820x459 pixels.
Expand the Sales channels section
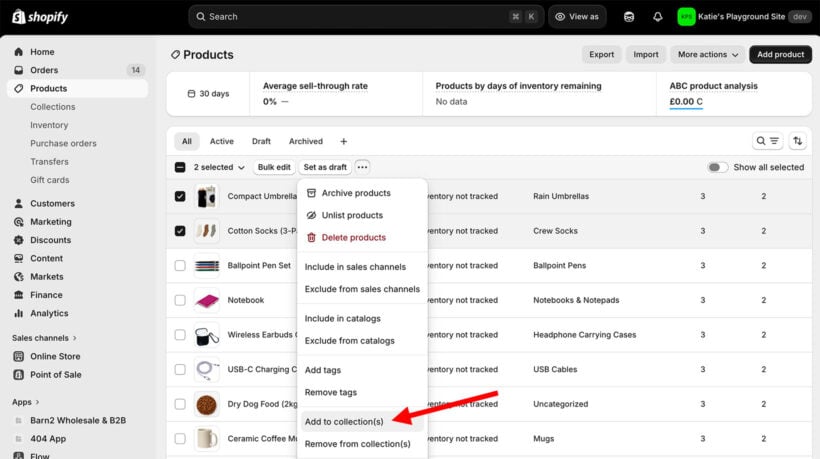(44, 338)
